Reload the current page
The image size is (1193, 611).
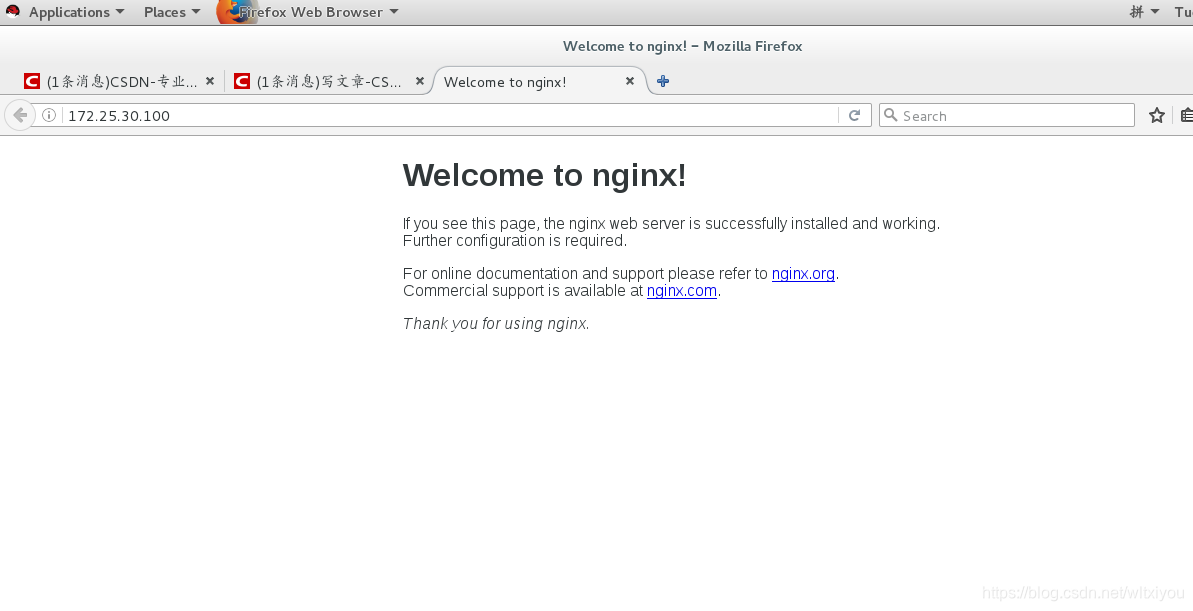pyautogui.click(x=854, y=115)
